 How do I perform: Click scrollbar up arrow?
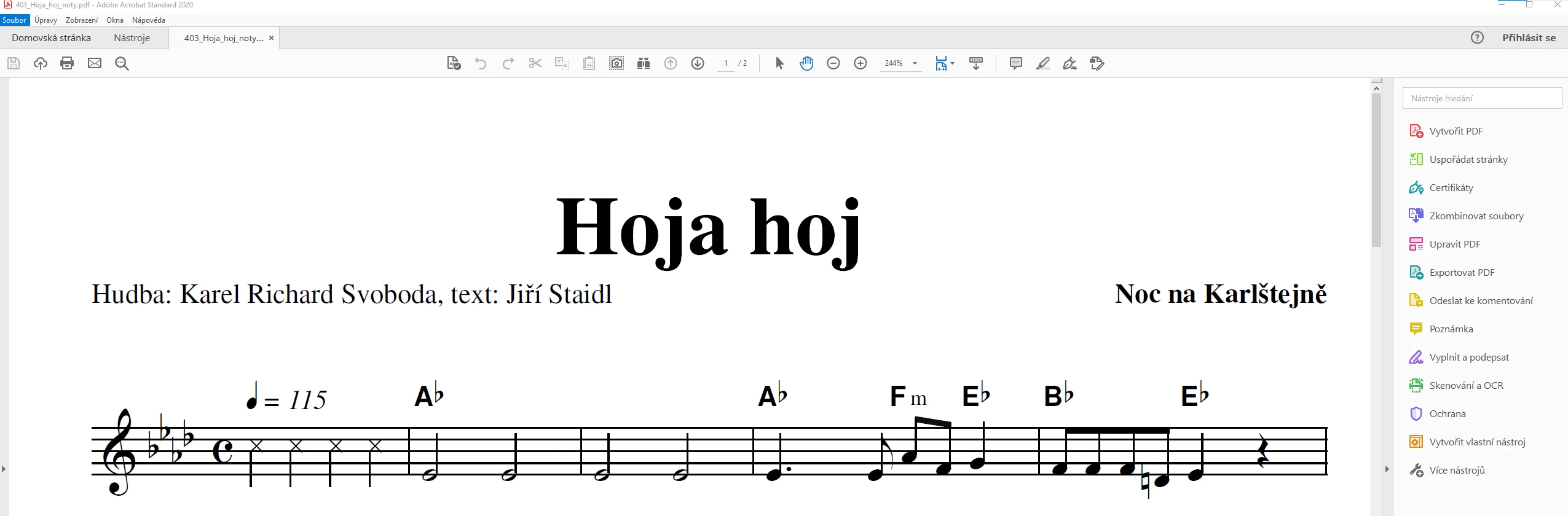coord(1376,89)
